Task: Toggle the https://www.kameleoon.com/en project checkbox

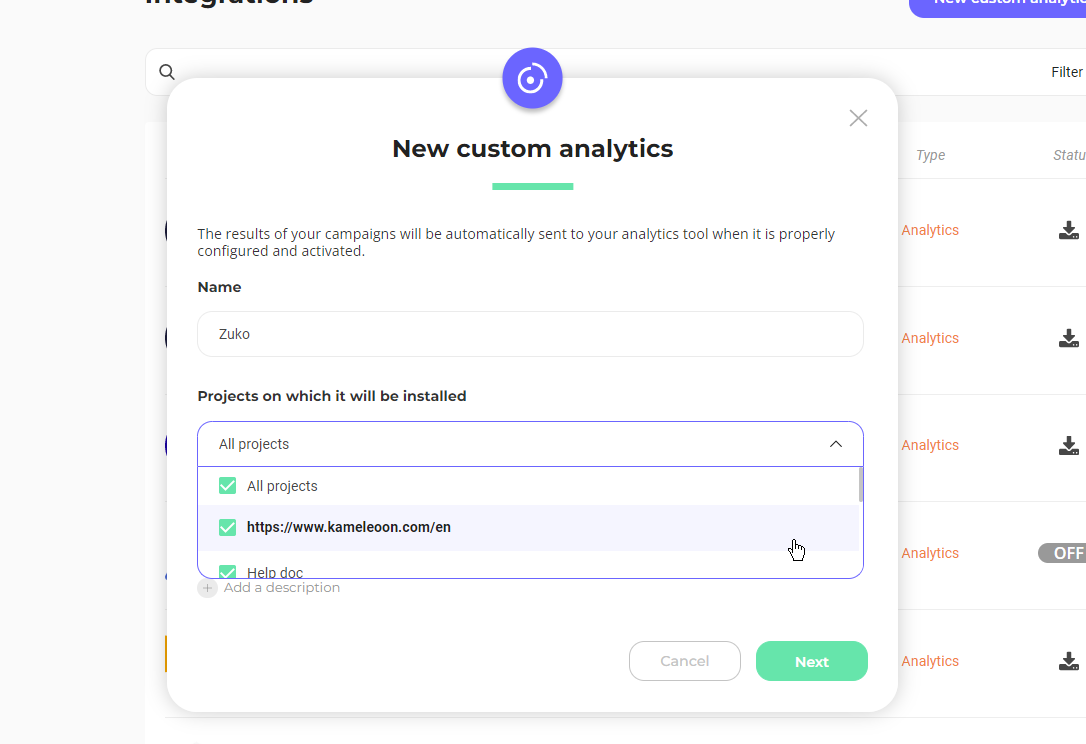Action: (x=227, y=527)
